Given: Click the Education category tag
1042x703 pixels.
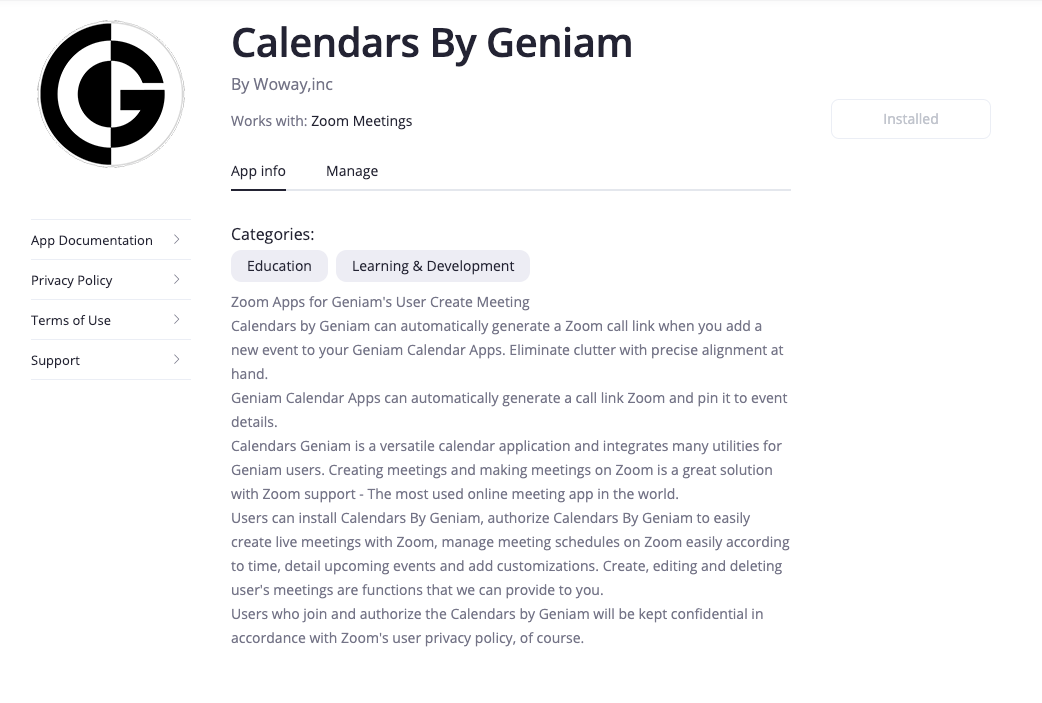Looking at the screenshot, I should pos(279,266).
